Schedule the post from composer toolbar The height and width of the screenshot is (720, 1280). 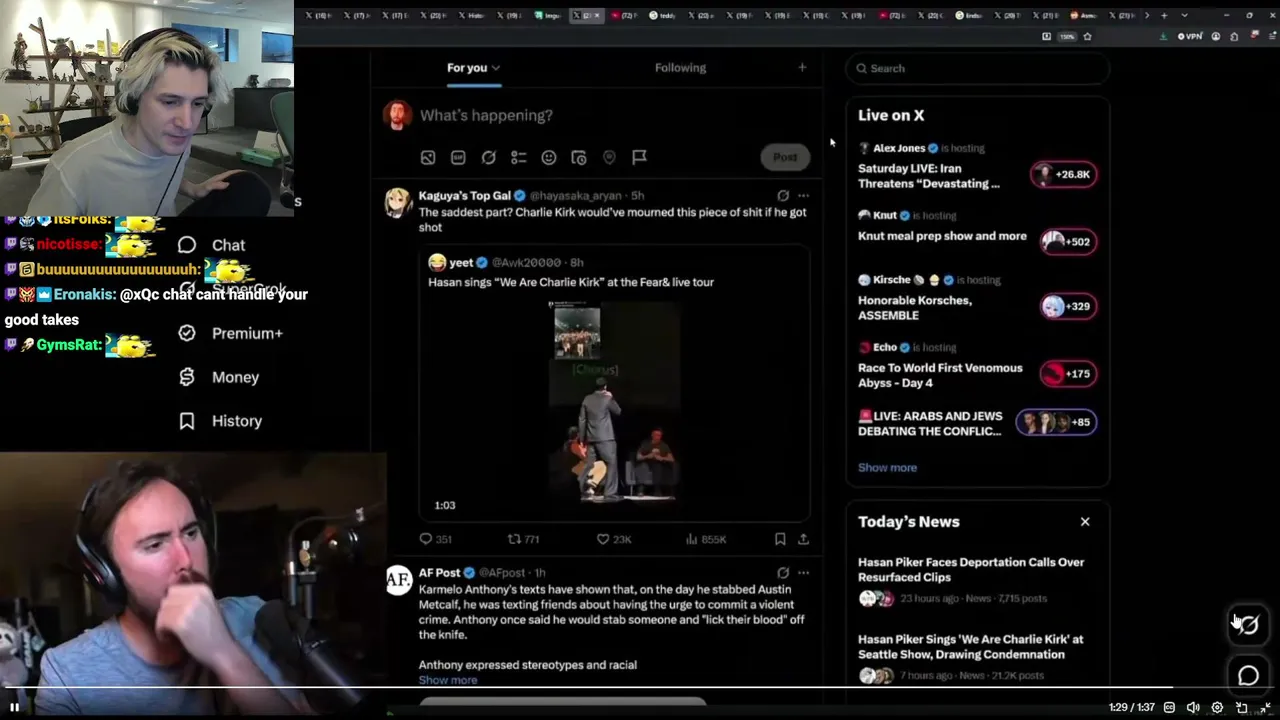[x=578, y=157]
